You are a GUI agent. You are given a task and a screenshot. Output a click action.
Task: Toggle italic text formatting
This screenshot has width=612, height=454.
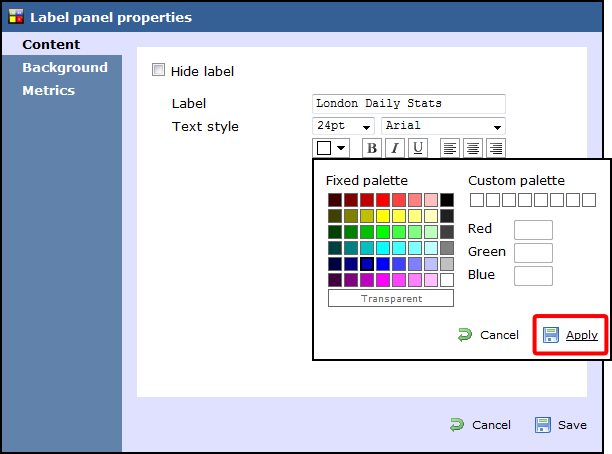pyautogui.click(x=395, y=148)
